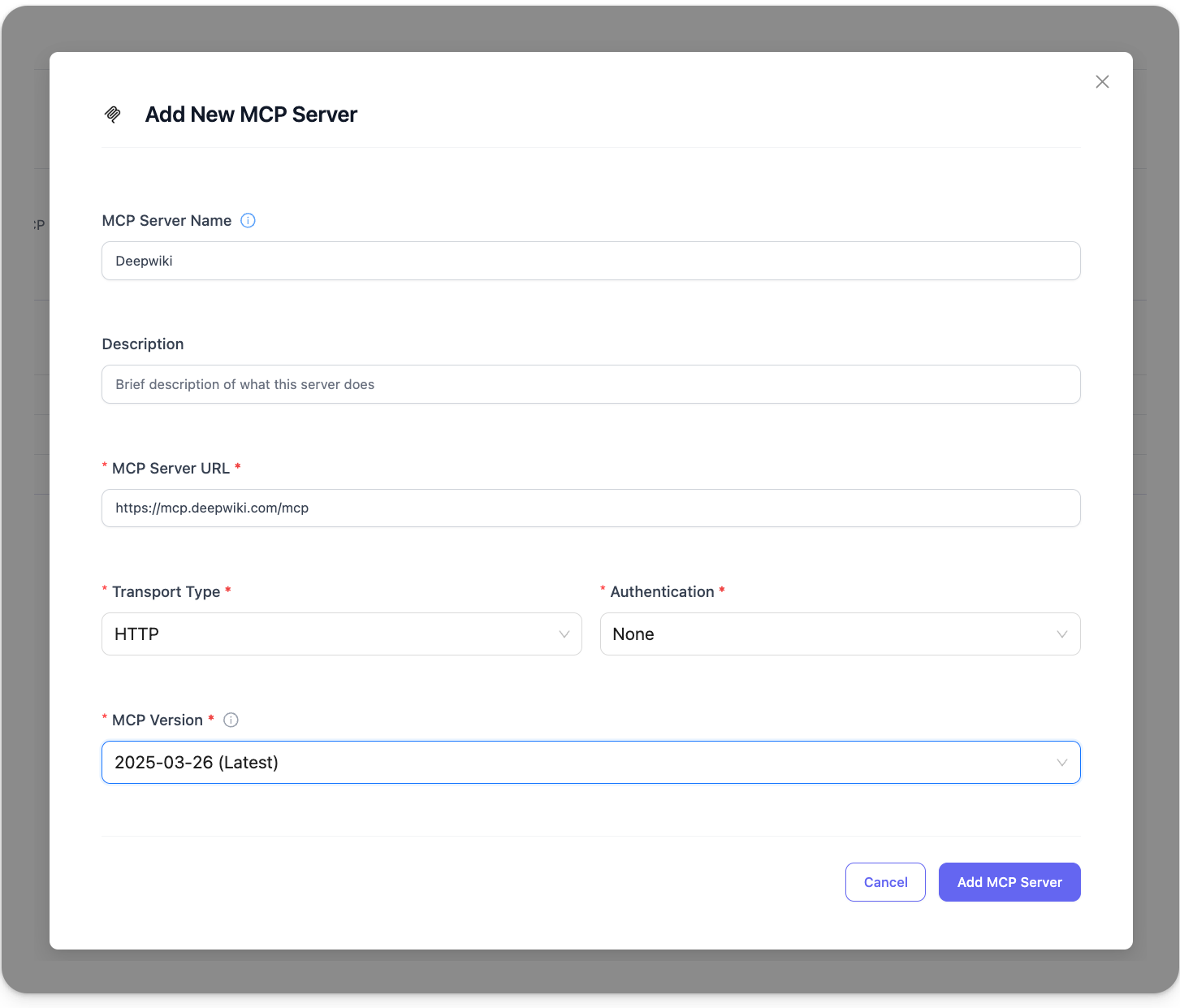This screenshot has width=1180, height=1008.
Task: Click the info icon next to MCP Server Name
Action: click(x=248, y=220)
